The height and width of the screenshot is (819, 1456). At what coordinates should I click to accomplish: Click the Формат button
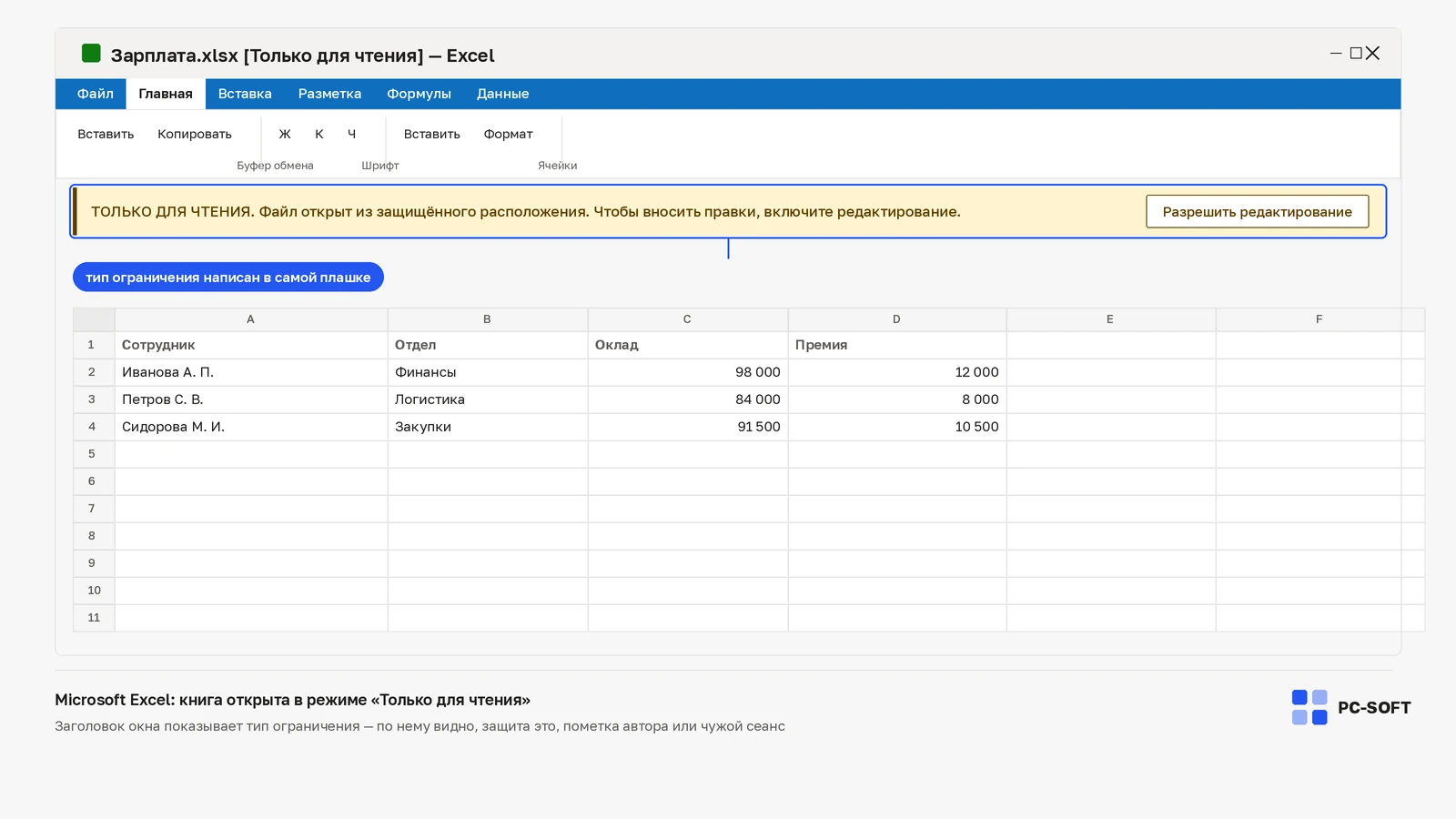click(x=508, y=134)
